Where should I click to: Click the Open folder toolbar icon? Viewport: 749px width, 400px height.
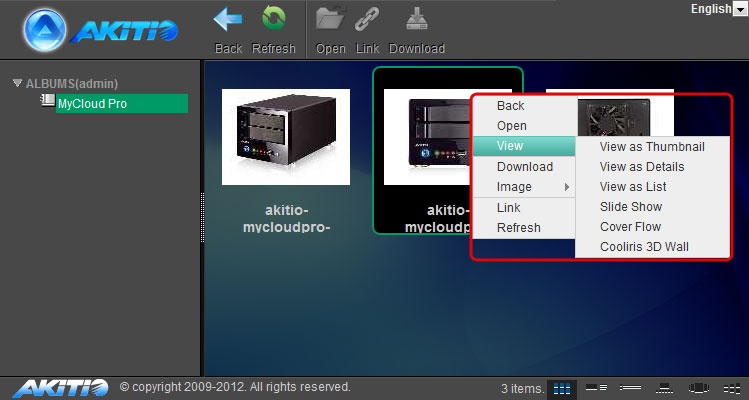(330, 20)
